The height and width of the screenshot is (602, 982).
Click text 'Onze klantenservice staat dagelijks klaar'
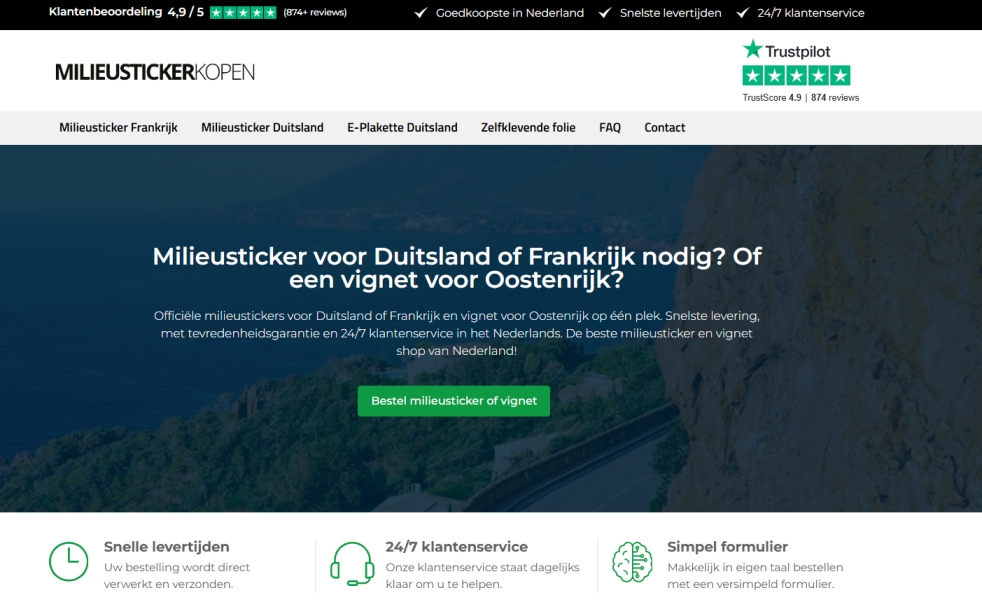(482, 576)
